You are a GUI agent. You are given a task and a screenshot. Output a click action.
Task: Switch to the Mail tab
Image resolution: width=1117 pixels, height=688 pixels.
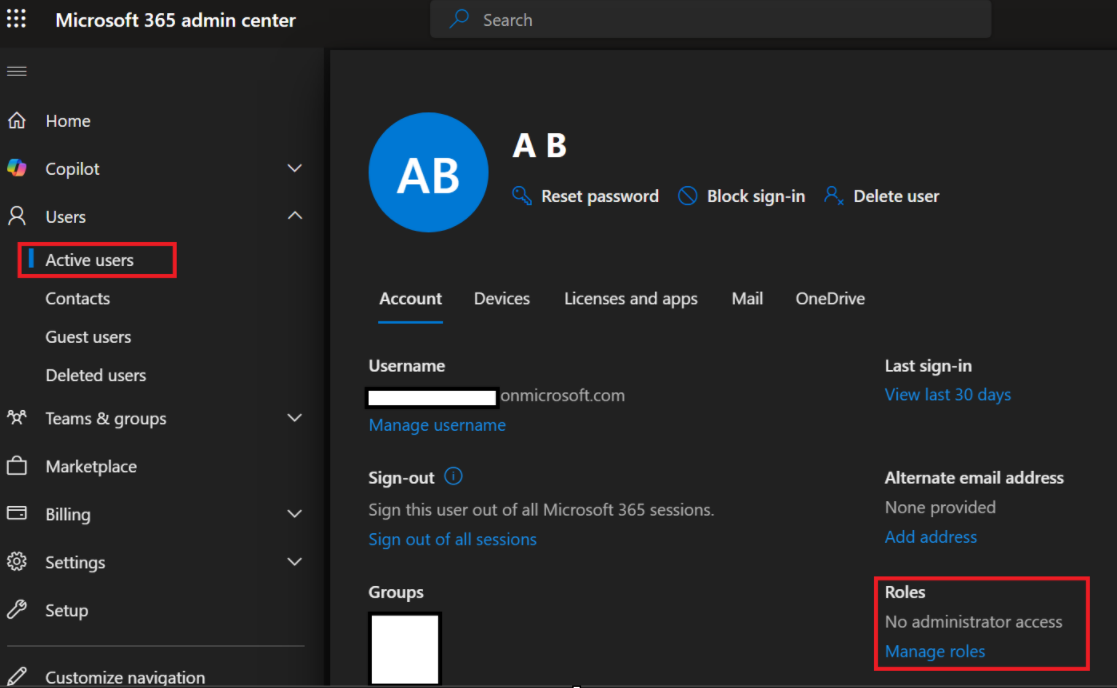[747, 298]
